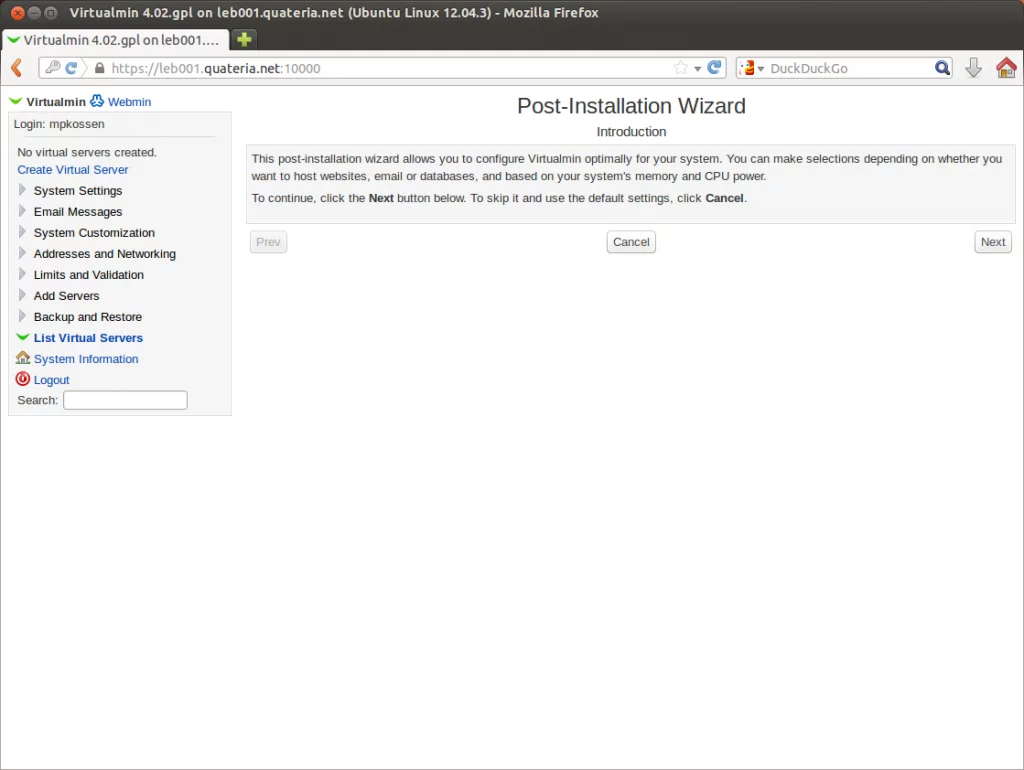This screenshot has height=770, width=1024.
Task: Click the Firefox Home icon
Action: click(1006, 67)
